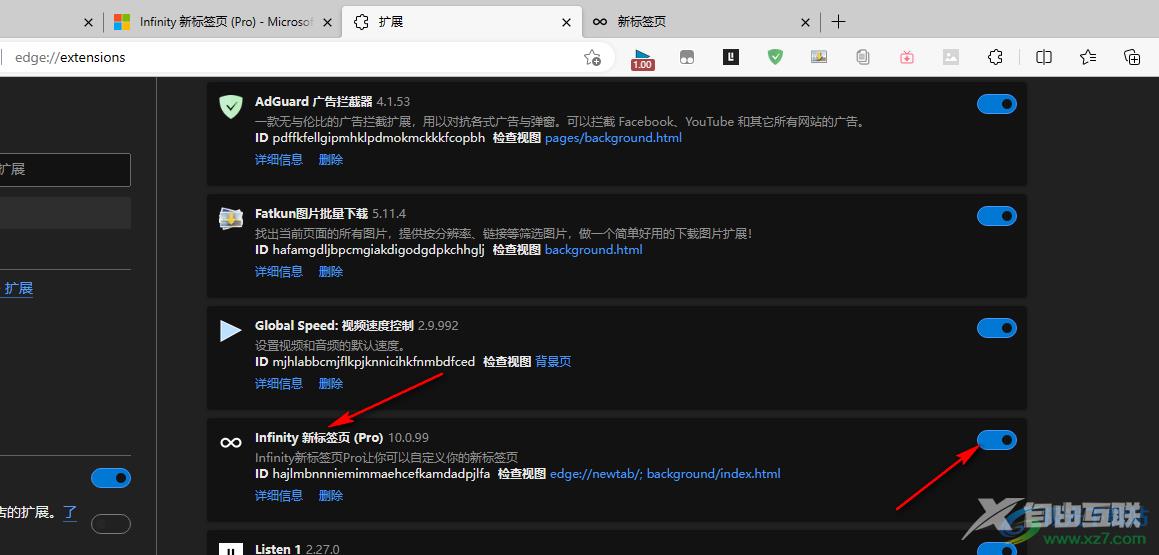The height and width of the screenshot is (555, 1159).
Task: Click the AdGuard shield icon in extension list
Action: (231, 107)
